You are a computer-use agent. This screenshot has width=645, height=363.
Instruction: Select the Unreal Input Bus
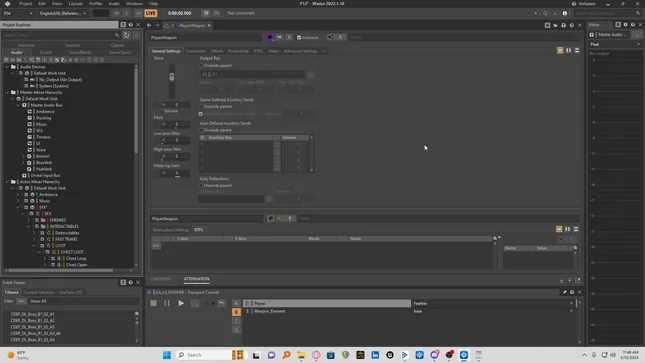(x=45, y=175)
